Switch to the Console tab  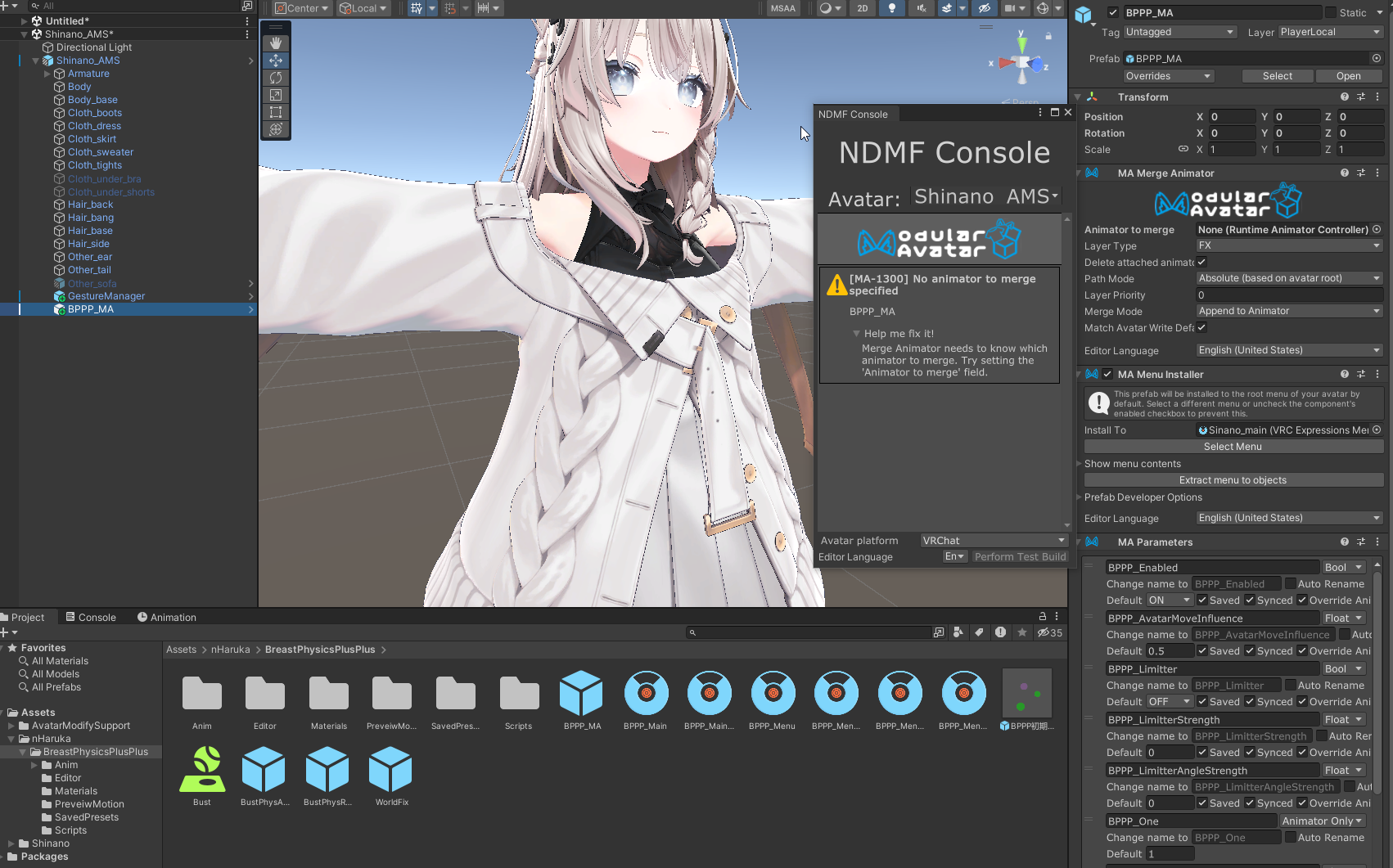90,617
